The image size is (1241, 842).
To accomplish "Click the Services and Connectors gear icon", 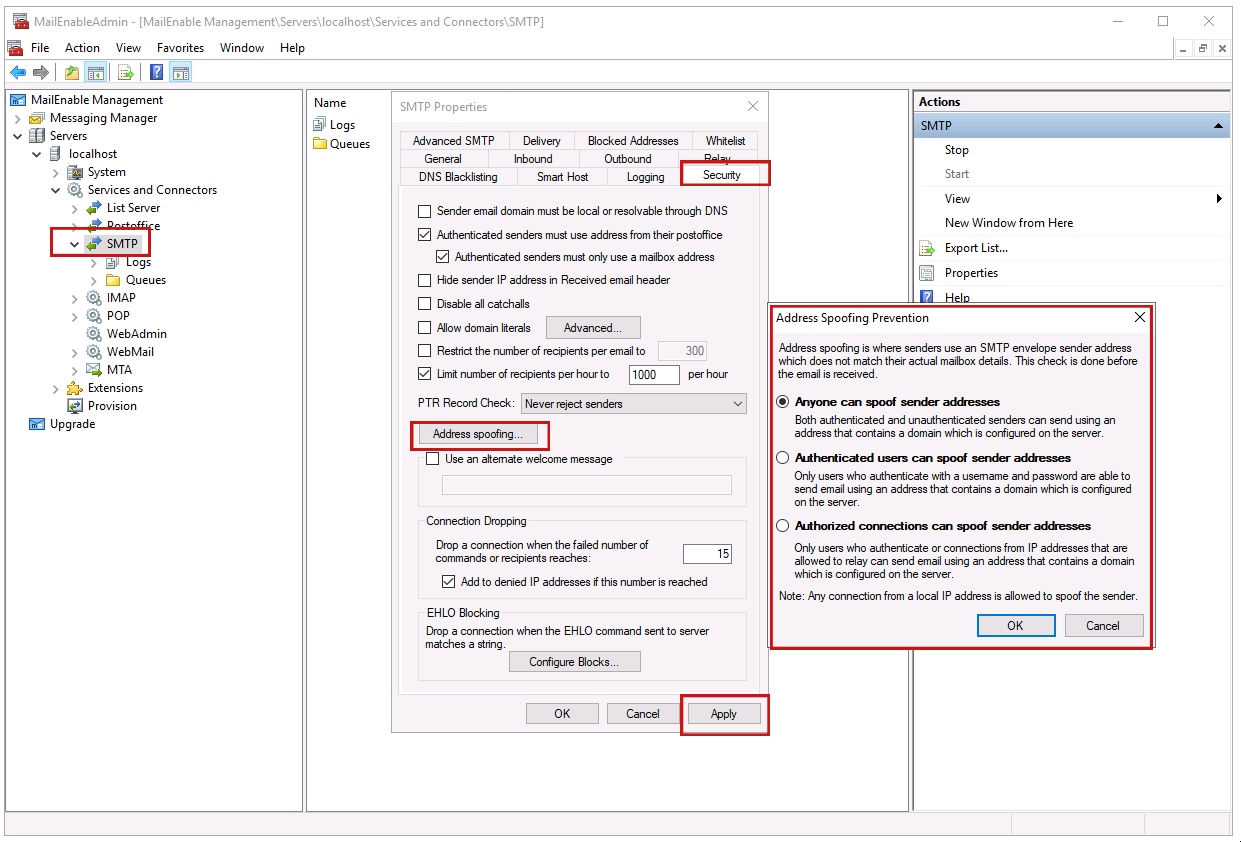I will pos(75,190).
